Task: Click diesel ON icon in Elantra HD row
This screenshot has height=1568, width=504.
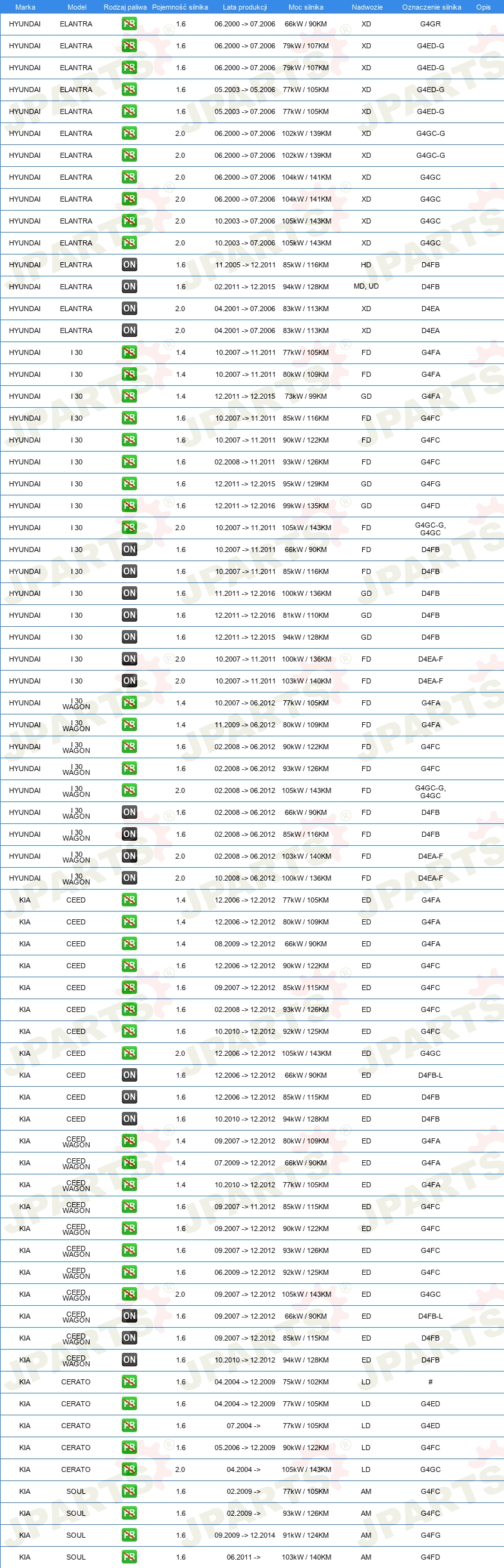Action: click(129, 265)
